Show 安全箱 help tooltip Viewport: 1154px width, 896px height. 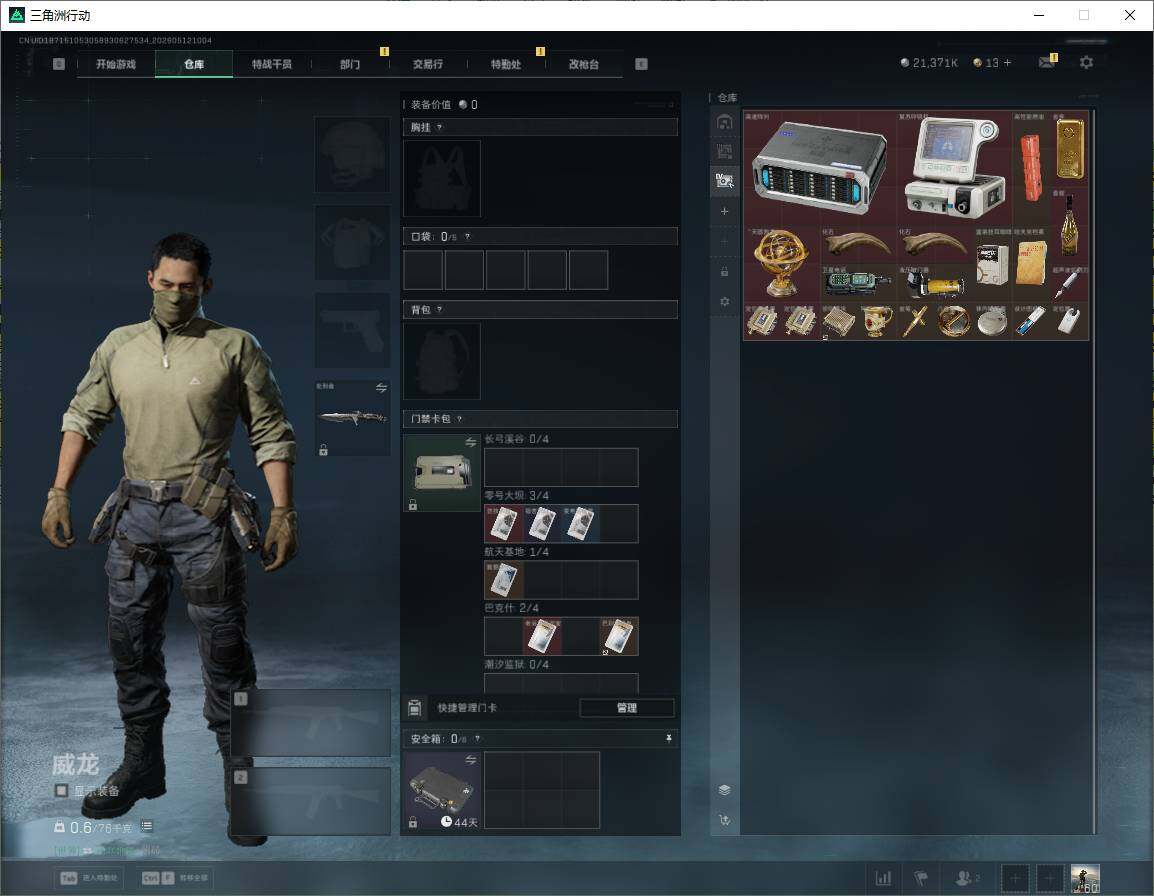coord(477,738)
